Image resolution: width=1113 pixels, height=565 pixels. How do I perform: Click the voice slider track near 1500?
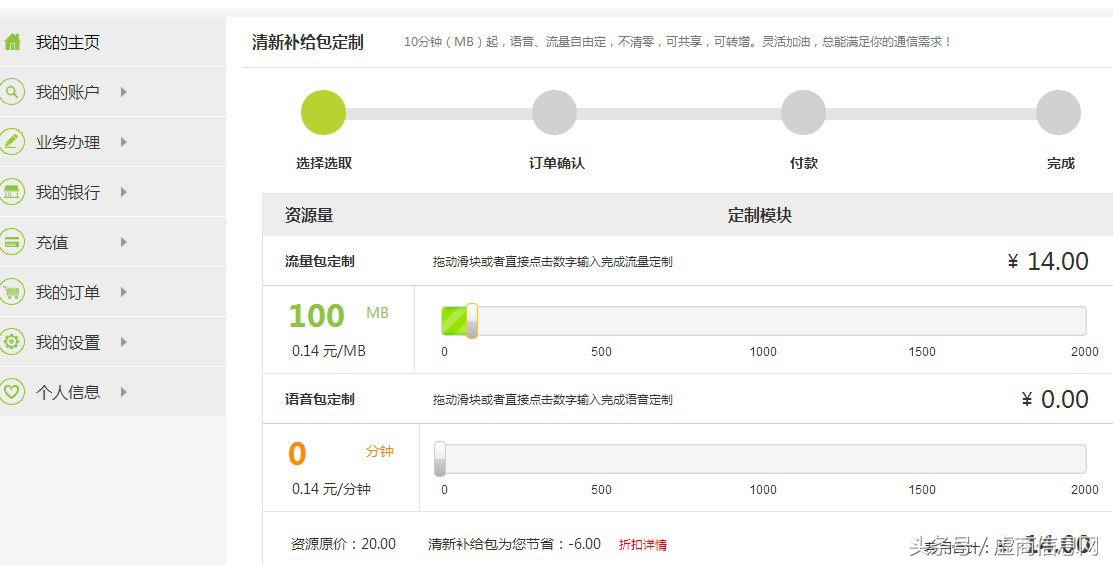click(x=922, y=459)
